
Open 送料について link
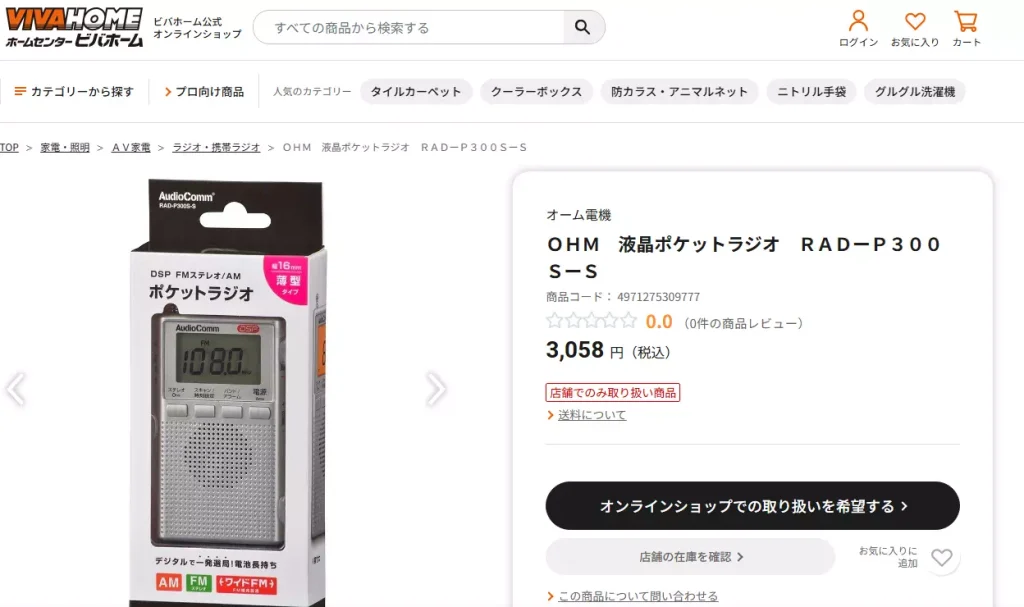pos(592,415)
